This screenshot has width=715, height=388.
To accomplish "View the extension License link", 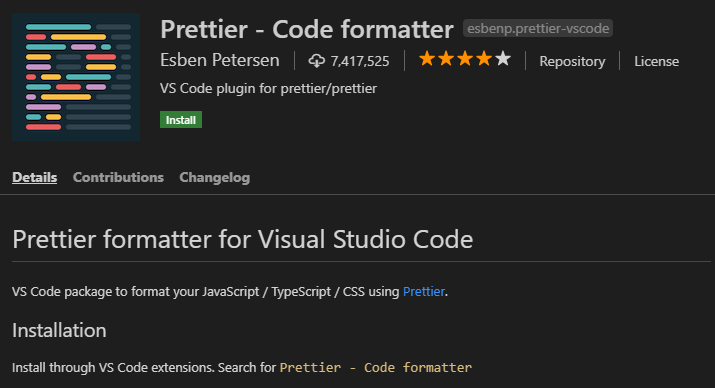I will click(x=657, y=61).
